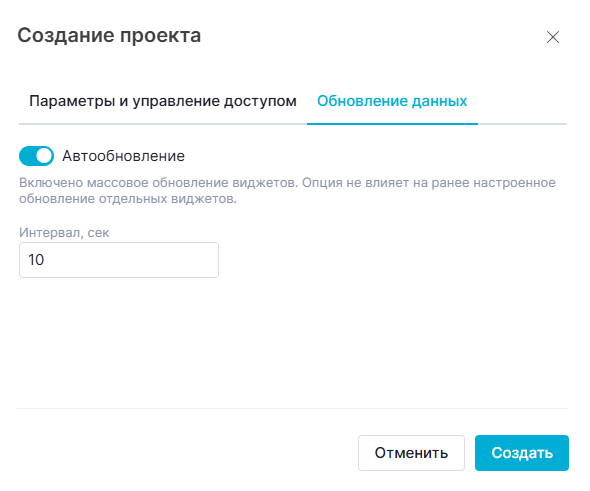
Task: Click the Отменить button
Action: [x=411, y=453]
